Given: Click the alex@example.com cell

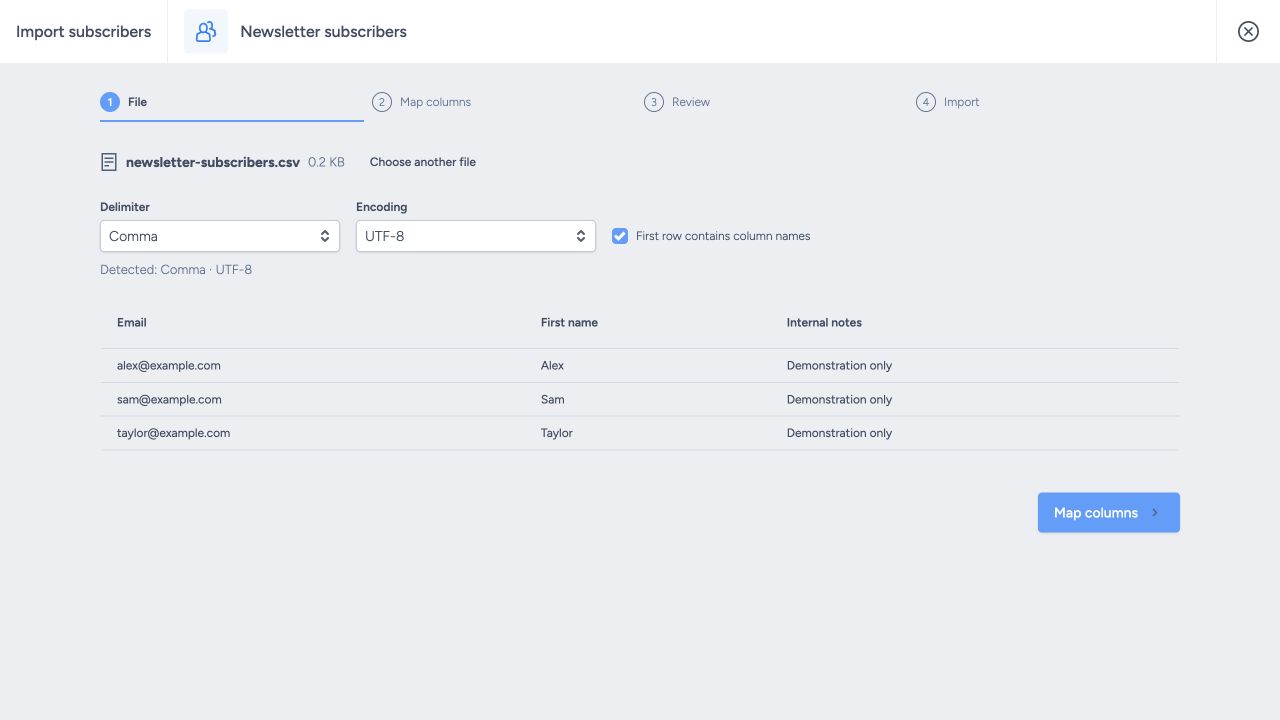Looking at the screenshot, I should point(169,366).
